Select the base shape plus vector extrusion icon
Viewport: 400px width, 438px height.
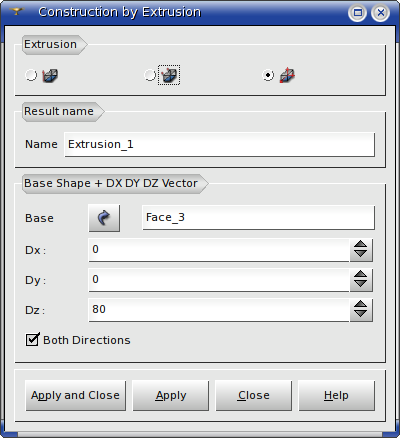[x=50, y=76]
